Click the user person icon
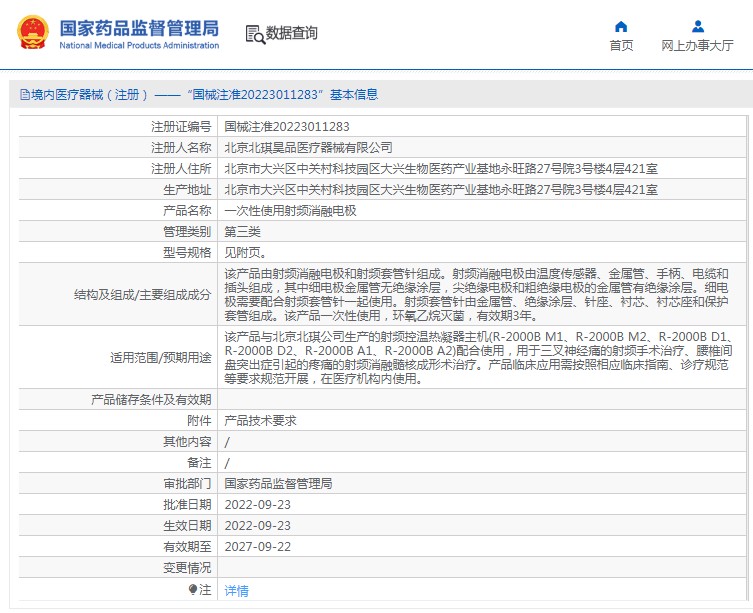 point(698,26)
